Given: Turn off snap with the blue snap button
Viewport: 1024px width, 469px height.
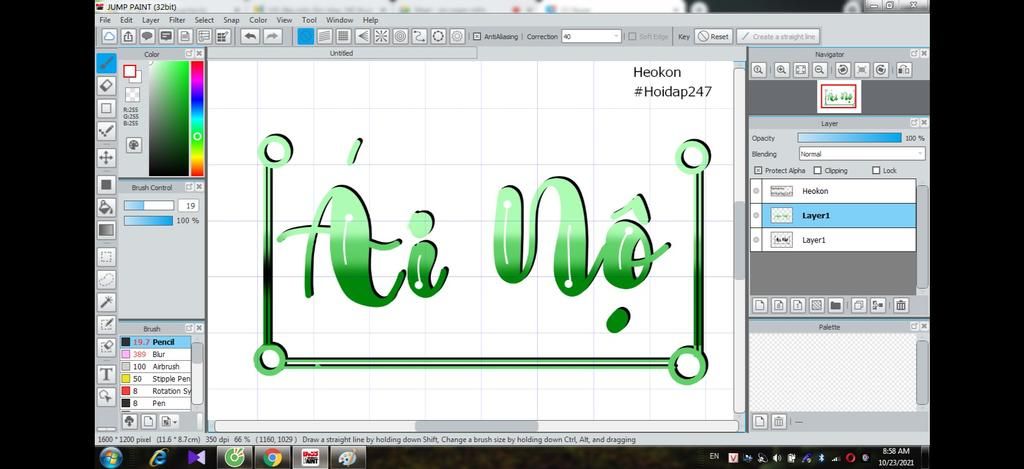Looking at the screenshot, I should pos(306,37).
